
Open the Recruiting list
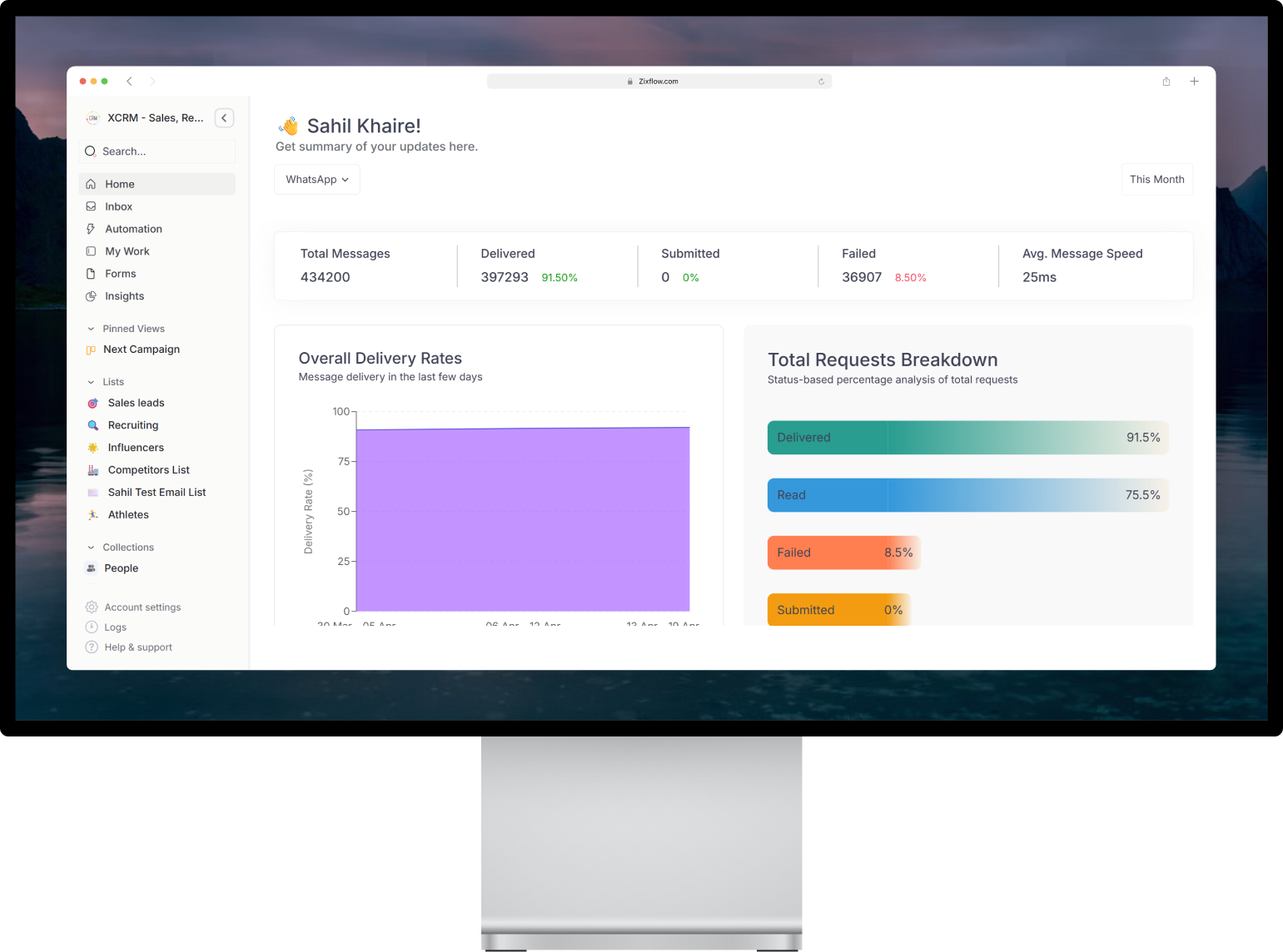[133, 425]
